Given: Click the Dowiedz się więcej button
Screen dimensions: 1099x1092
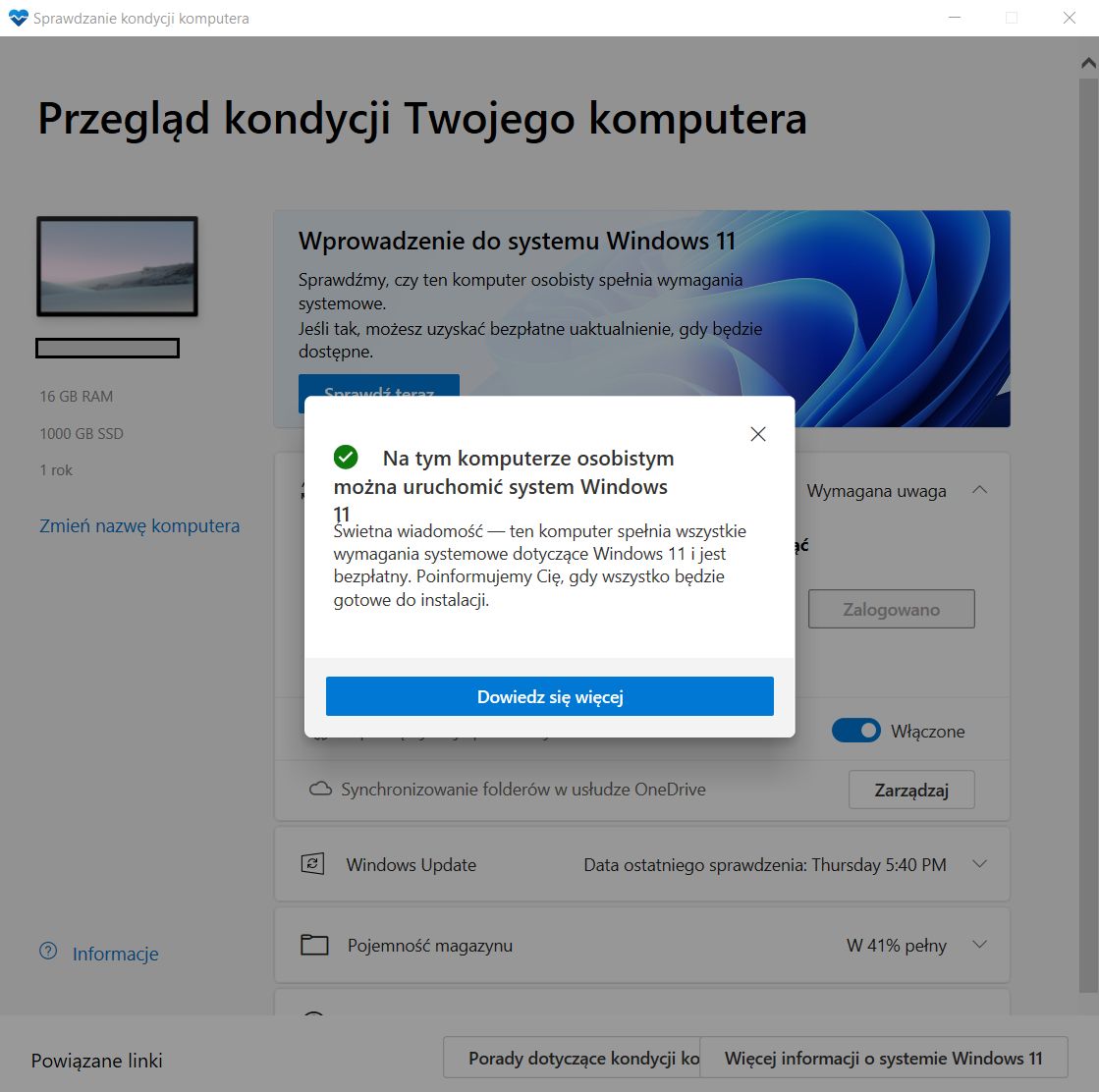Looking at the screenshot, I should [x=549, y=695].
